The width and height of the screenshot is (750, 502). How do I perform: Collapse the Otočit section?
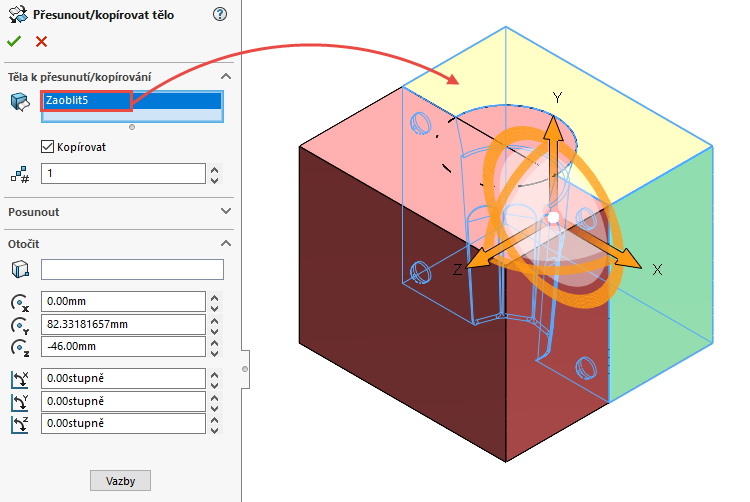click(x=226, y=243)
